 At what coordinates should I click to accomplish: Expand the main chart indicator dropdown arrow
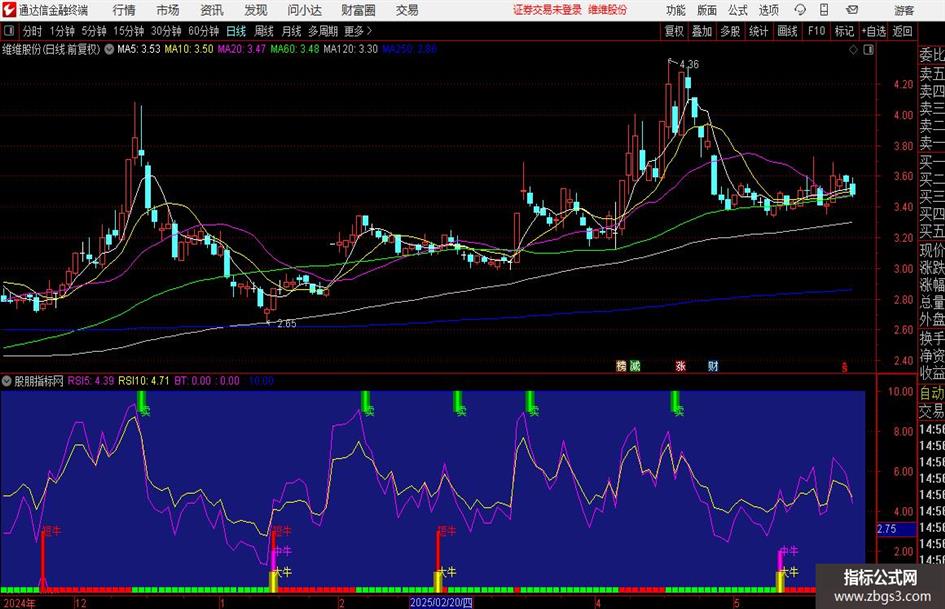tap(109, 49)
